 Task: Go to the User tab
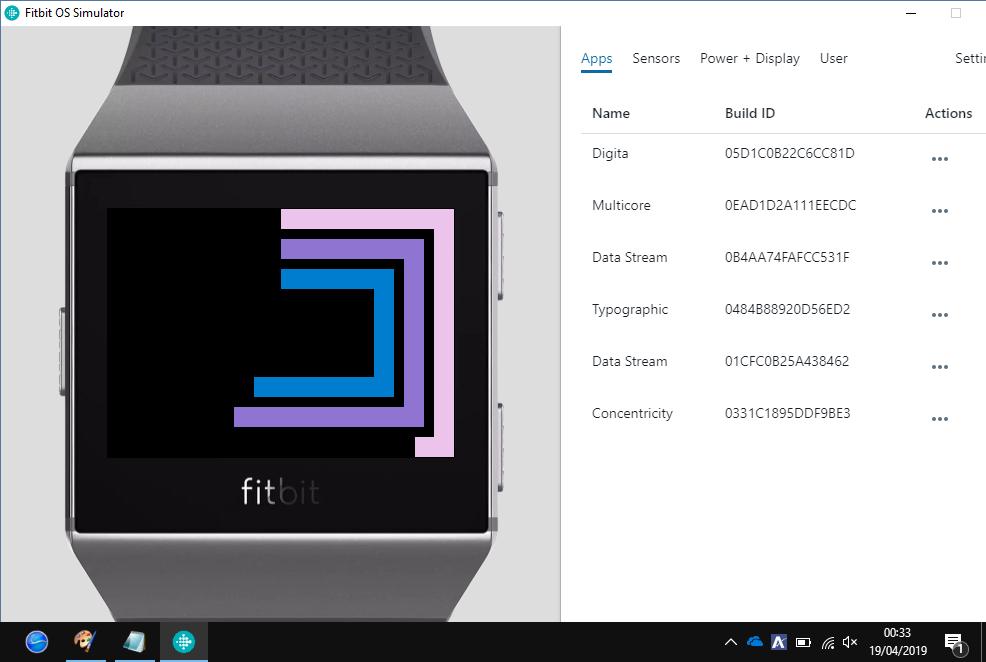833,58
